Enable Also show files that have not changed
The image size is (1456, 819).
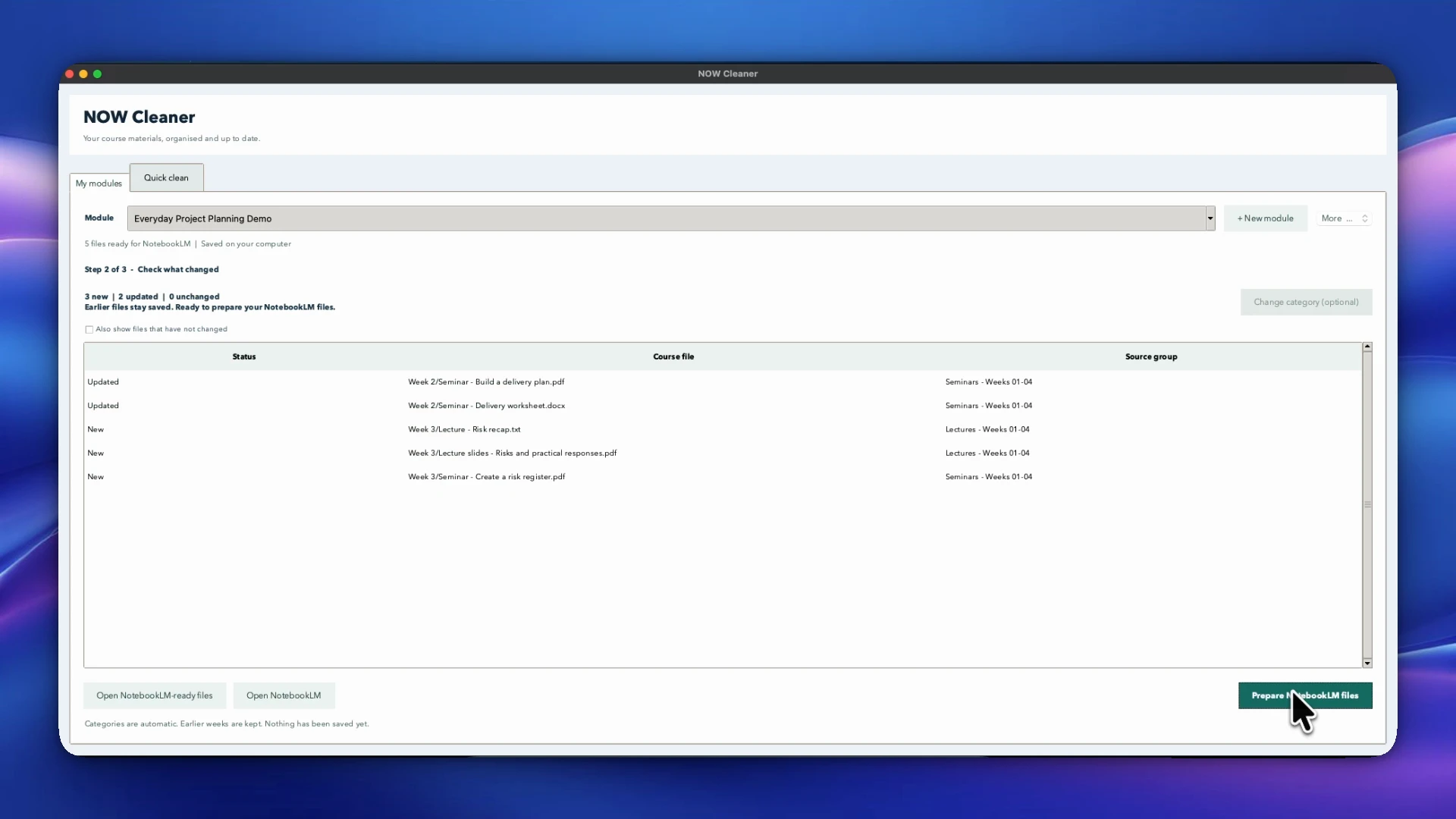[89, 329]
